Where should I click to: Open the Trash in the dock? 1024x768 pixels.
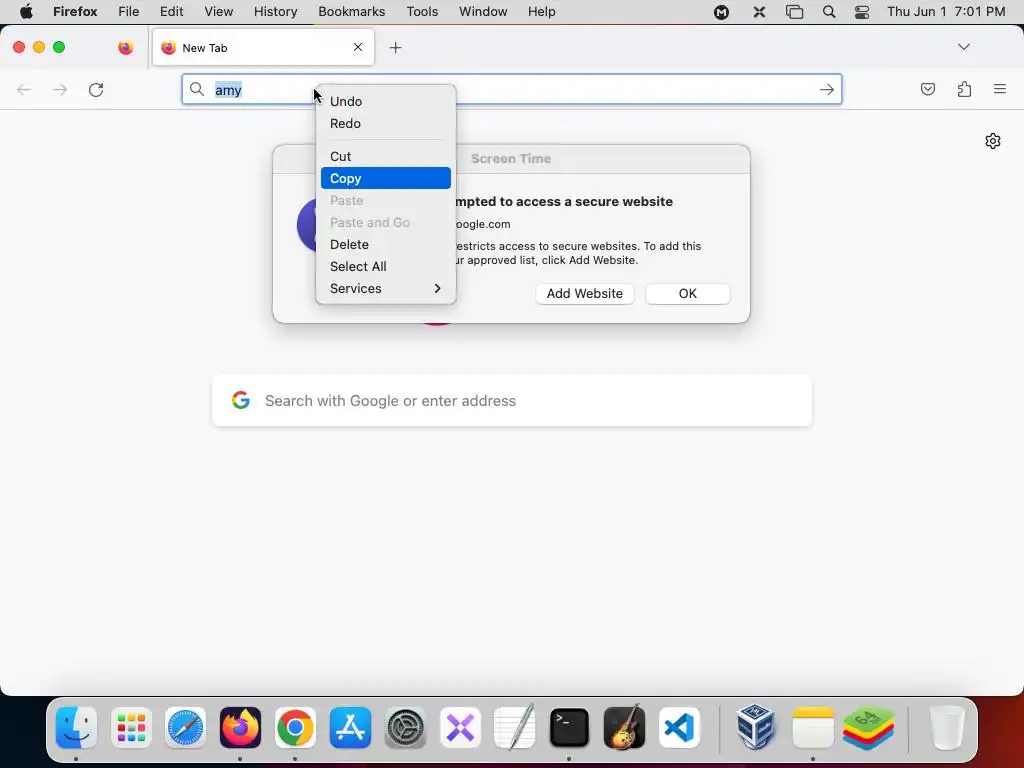(946, 728)
